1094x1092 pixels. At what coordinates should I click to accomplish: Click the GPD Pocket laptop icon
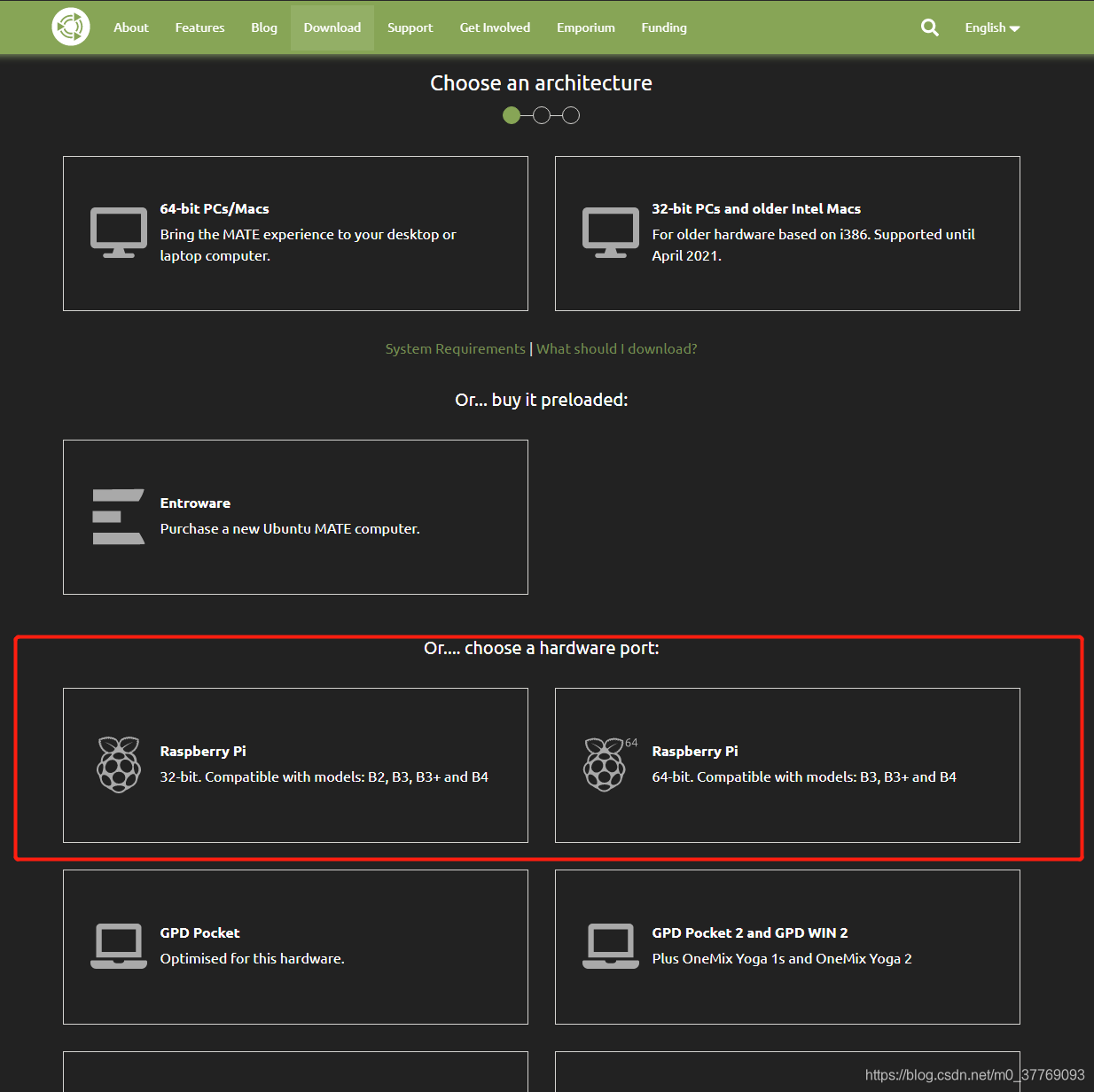pos(119,947)
